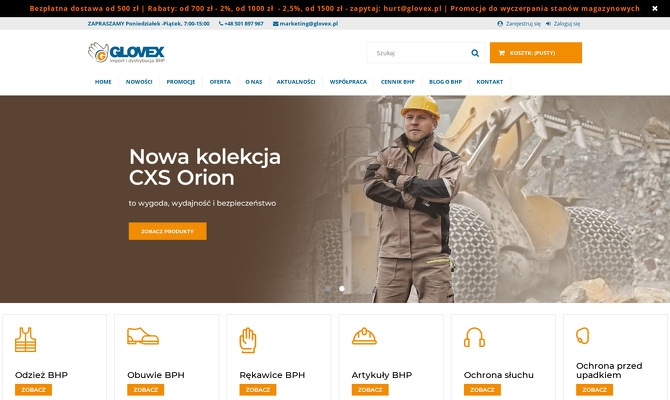Open the Oferta menu item

[x=220, y=82]
